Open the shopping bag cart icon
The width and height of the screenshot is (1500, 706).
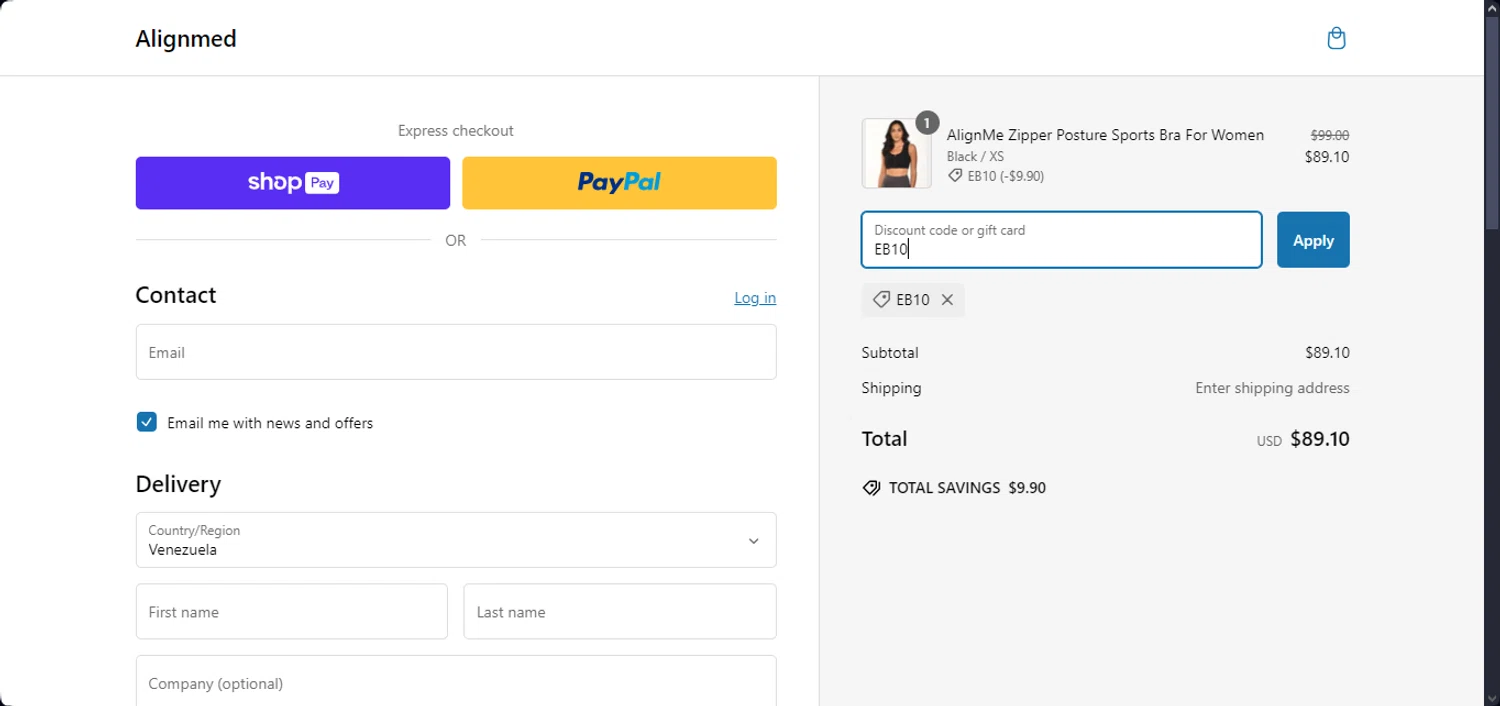[x=1336, y=39]
